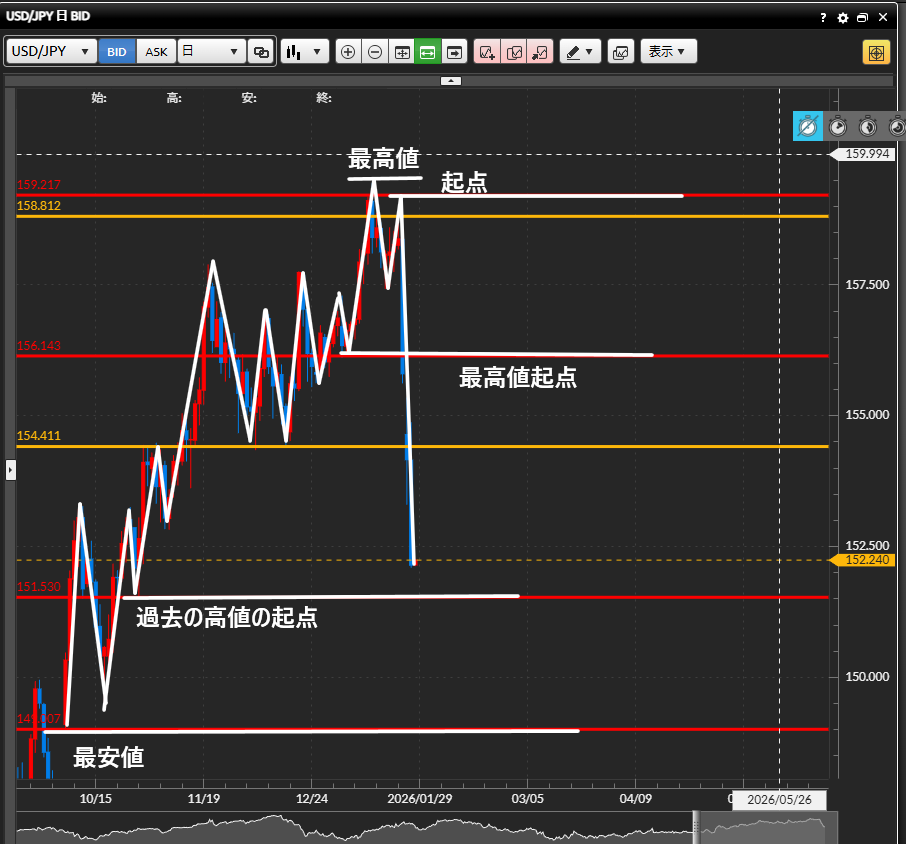Switch price display to ASK
The width and height of the screenshot is (906, 844).
click(157, 52)
